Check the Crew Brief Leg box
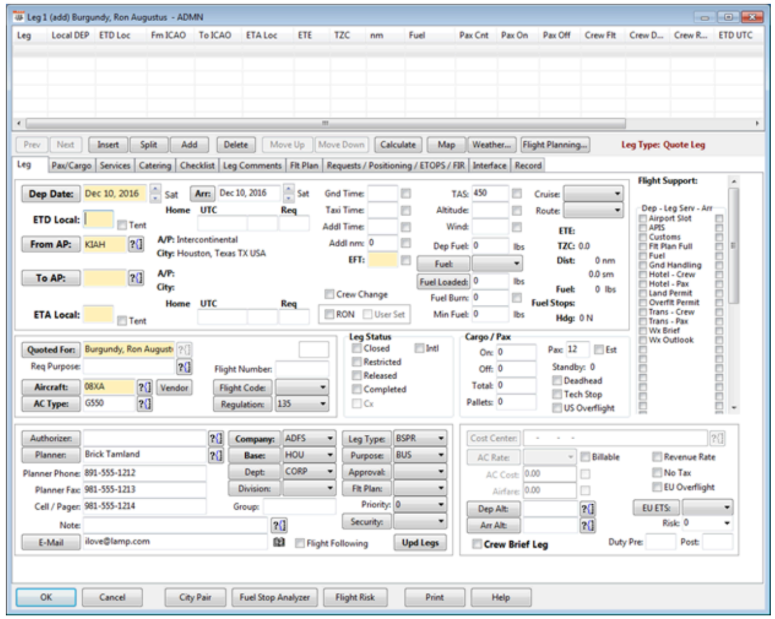 point(477,544)
